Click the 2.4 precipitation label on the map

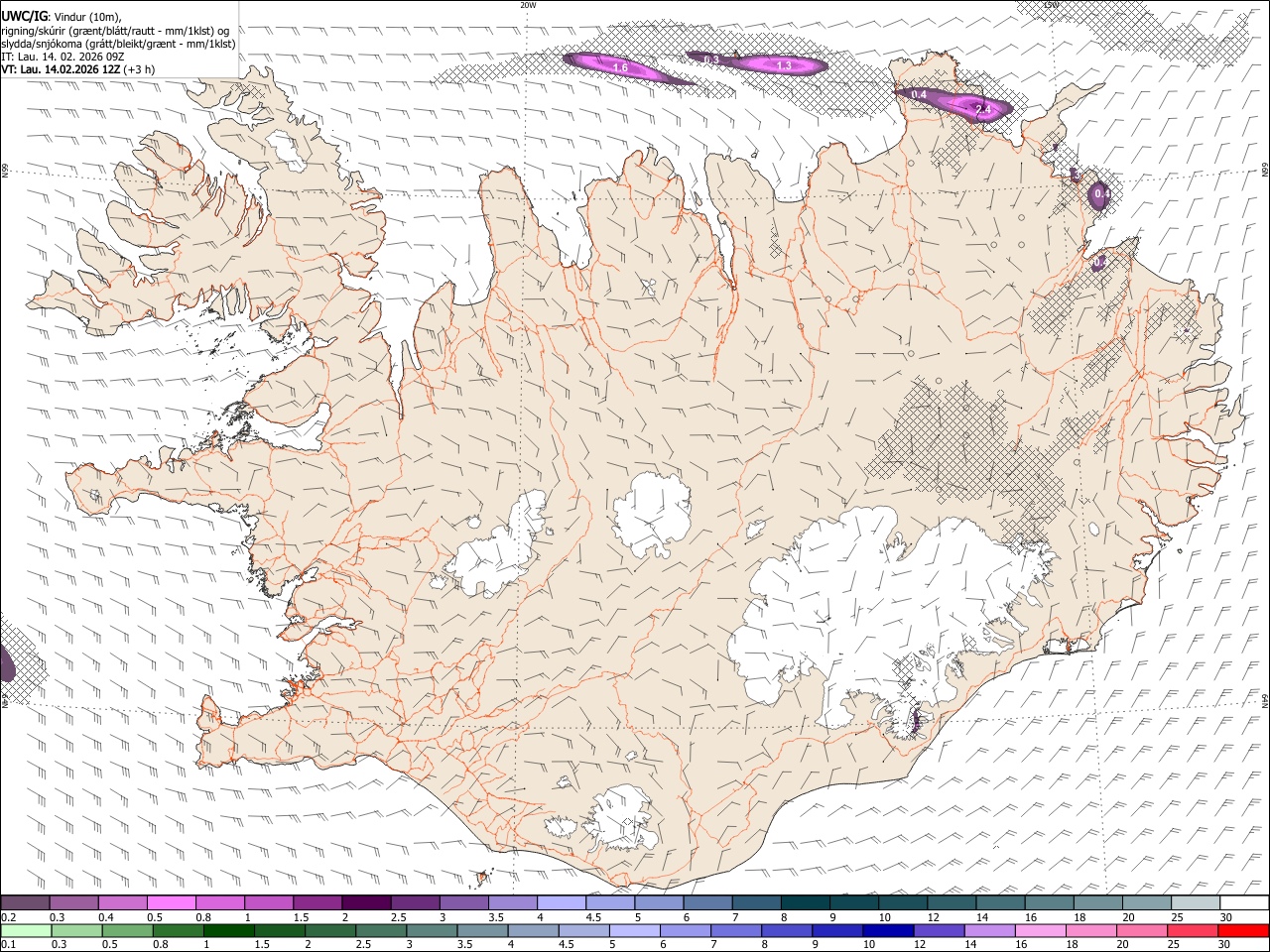click(x=983, y=108)
